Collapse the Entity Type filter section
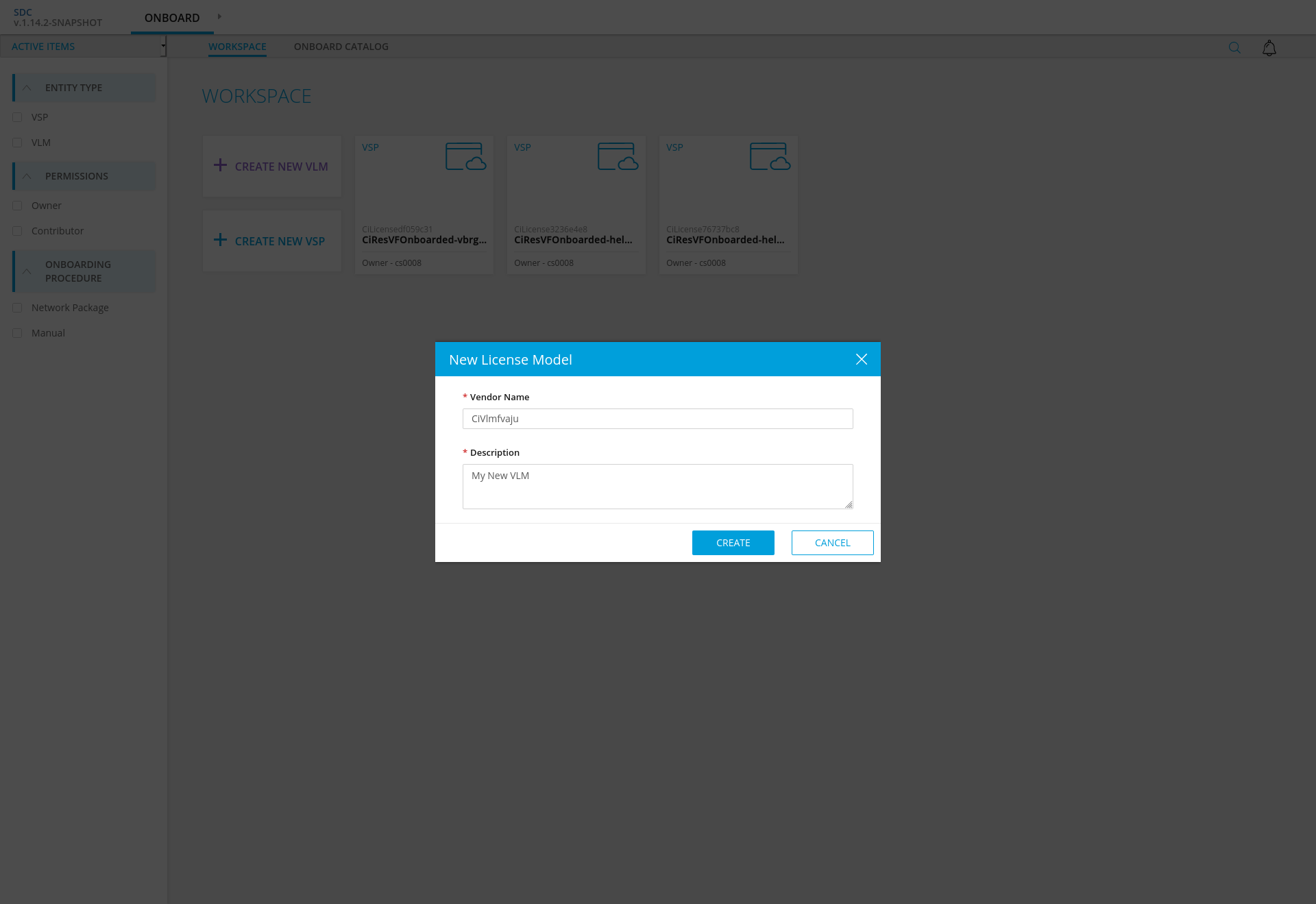Image resolution: width=1316 pixels, height=904 pixels. 27,88
